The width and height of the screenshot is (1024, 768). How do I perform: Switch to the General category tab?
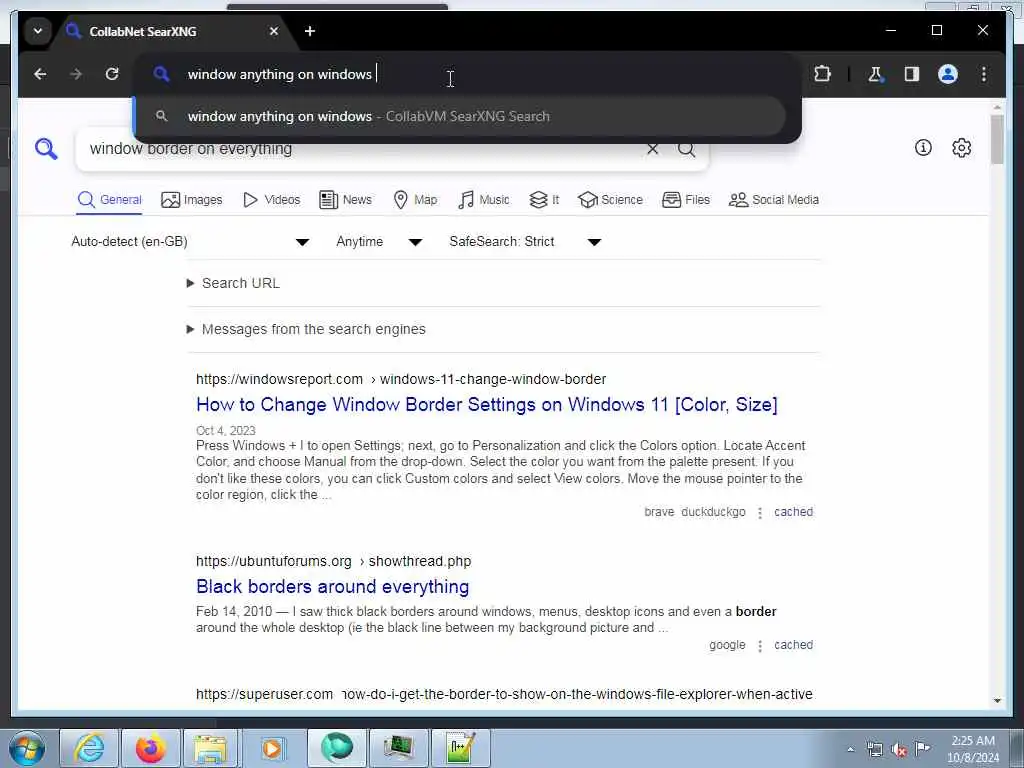click(x=109, y=200)
